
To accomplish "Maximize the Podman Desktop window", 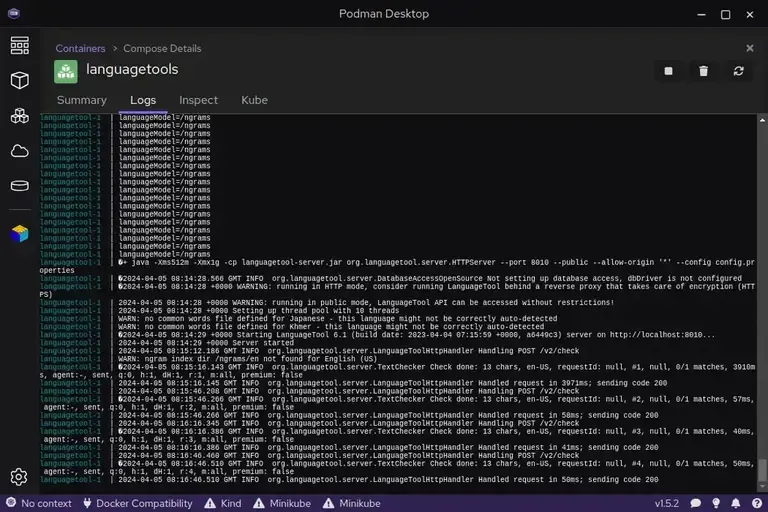I will (x=725, y=14).
